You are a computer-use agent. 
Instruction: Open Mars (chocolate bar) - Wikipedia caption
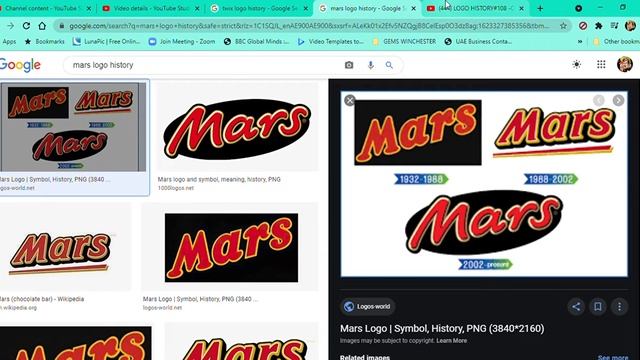[x=42, y=299]
